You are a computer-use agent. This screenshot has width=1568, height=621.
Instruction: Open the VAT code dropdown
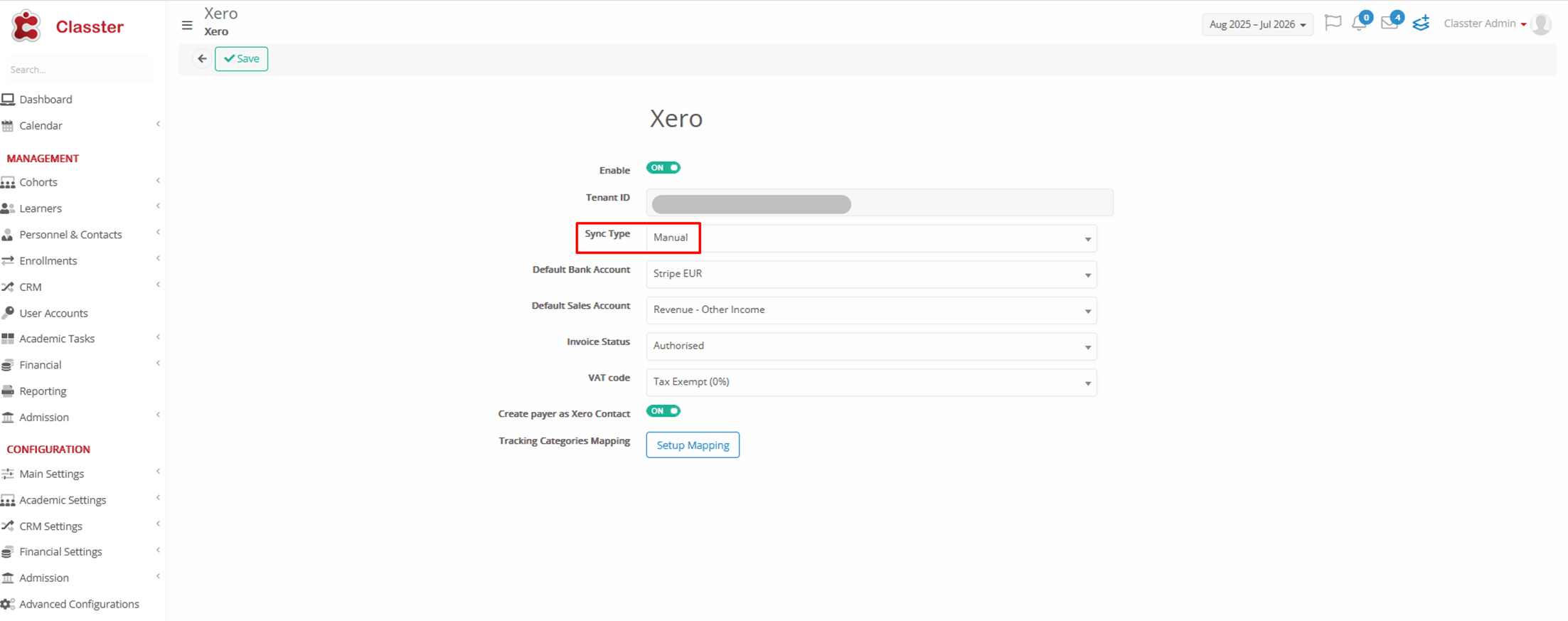871,383
